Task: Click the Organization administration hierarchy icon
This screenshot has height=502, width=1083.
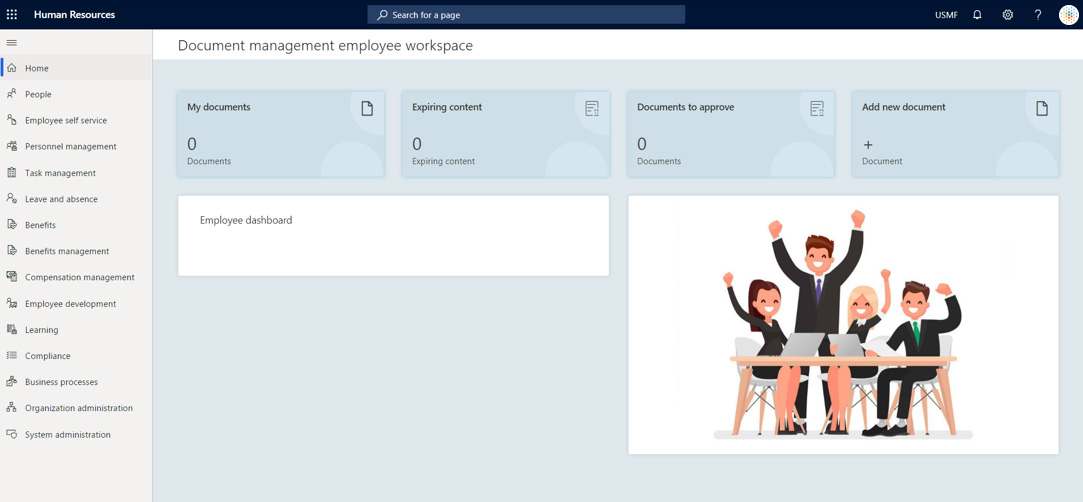Action: pyautogui.click(x=11, y=408)
